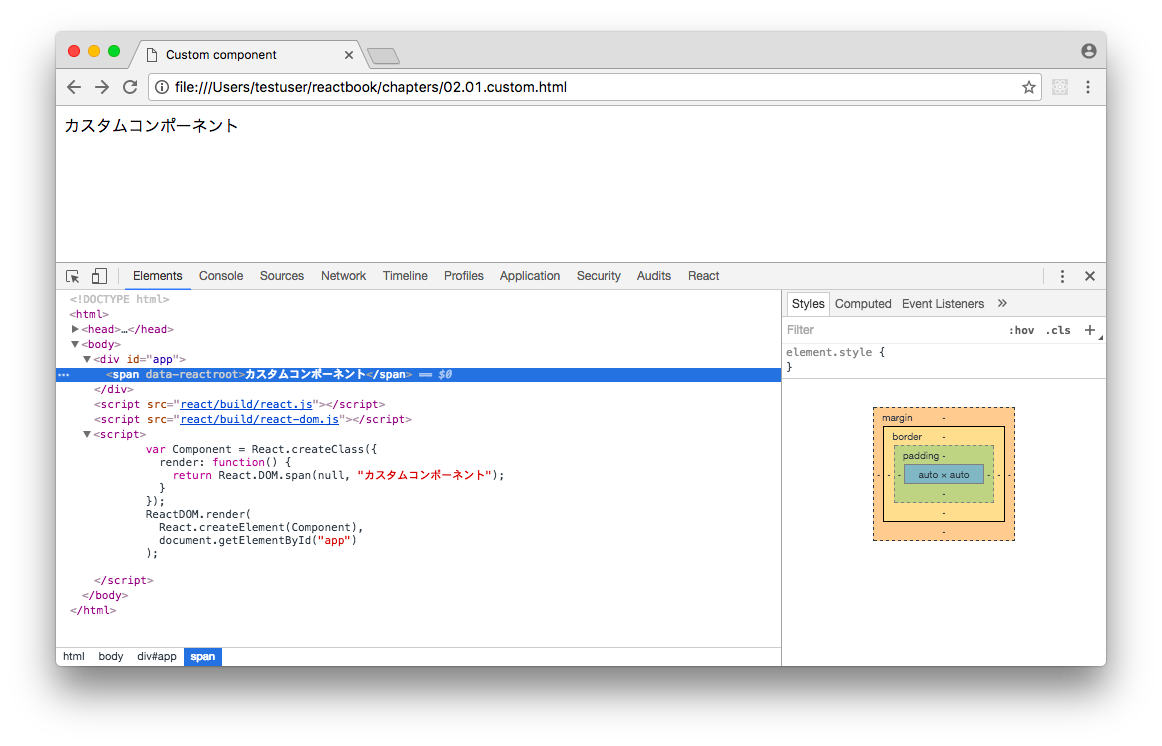Click the user profile icon in the title bar

click(x=1089, y=51)
